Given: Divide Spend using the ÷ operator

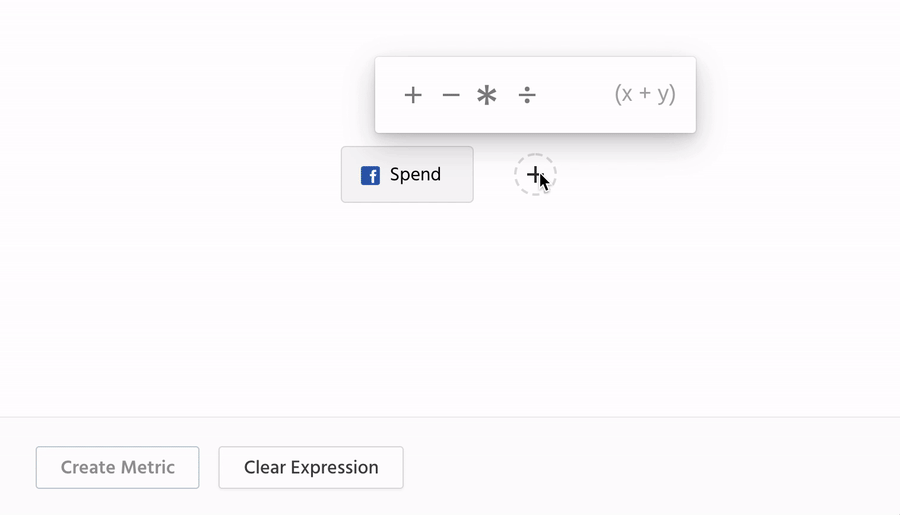Looking at the screenshot, I should point(527,95).
